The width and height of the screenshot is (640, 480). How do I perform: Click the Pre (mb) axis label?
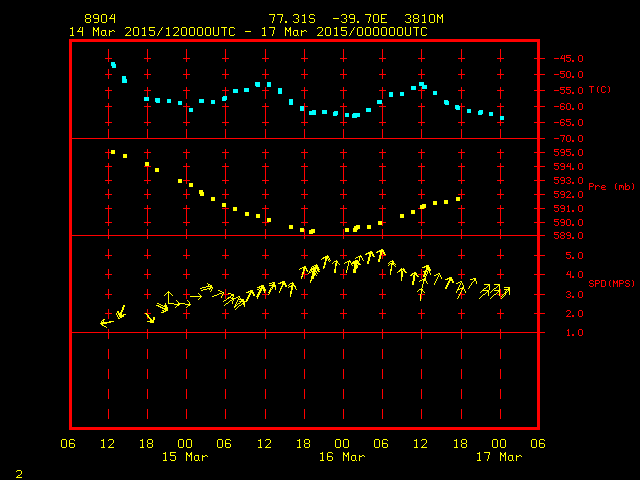[x=611, y=187]
